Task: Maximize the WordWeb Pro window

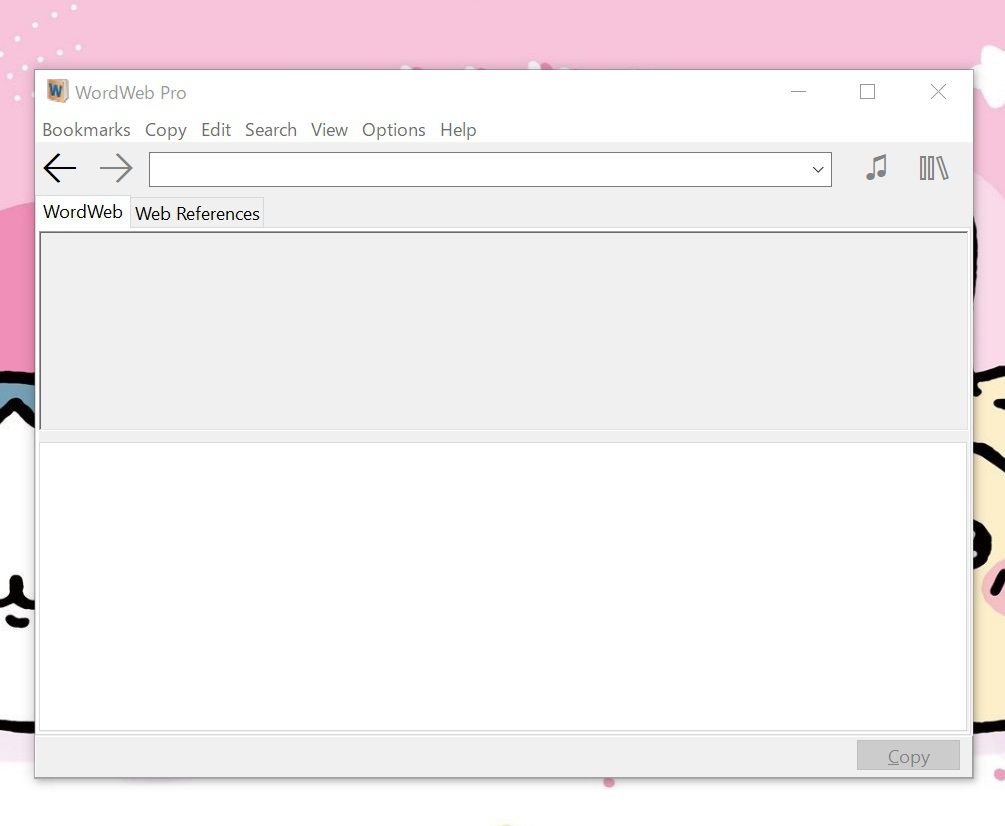Action: tap(867, 92)
